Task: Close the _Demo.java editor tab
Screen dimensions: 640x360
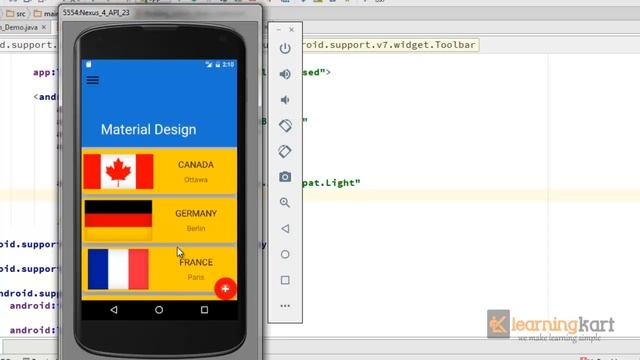Action: (x=44, y=27)
